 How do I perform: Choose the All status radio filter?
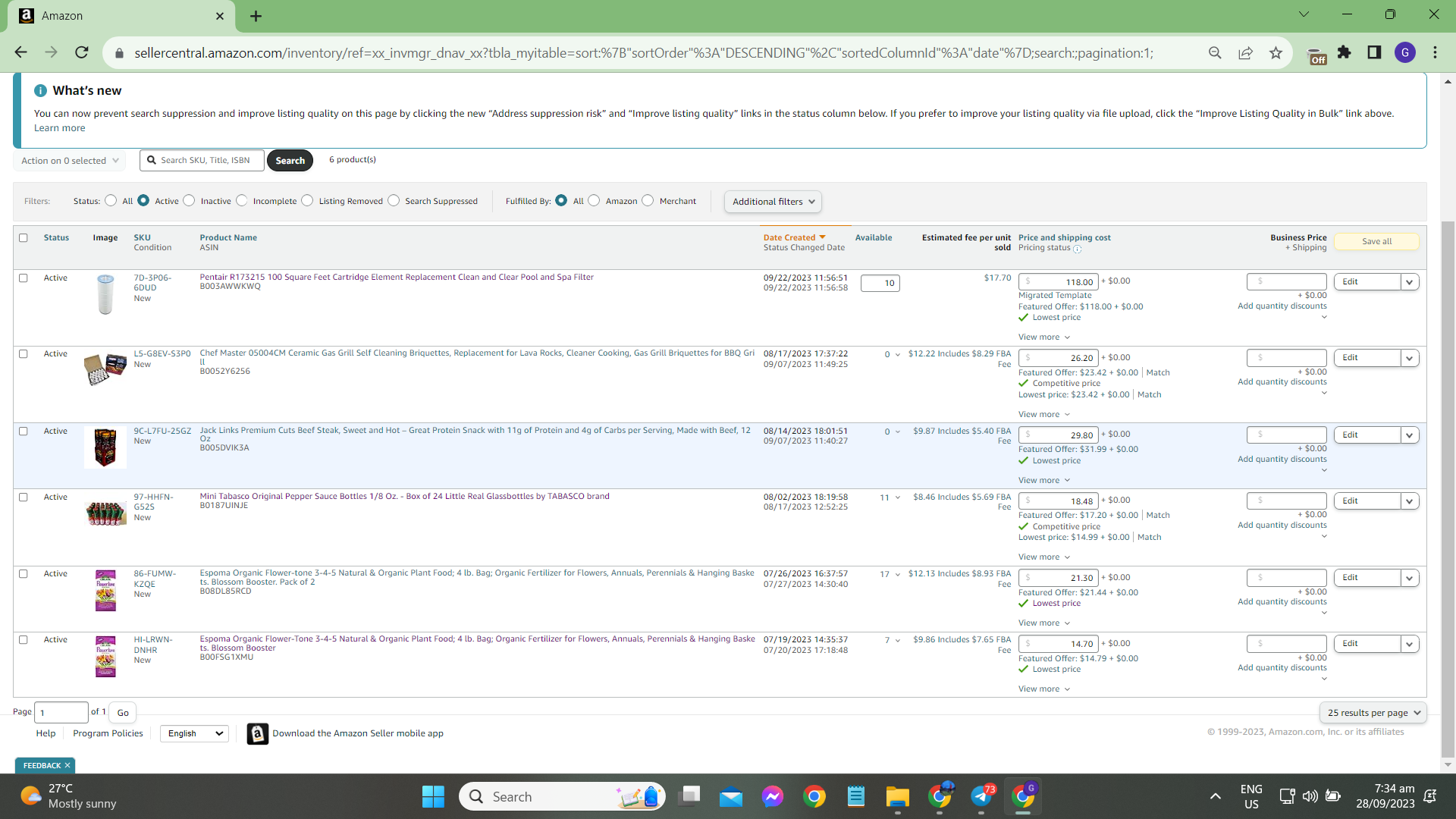pos(111,200)
